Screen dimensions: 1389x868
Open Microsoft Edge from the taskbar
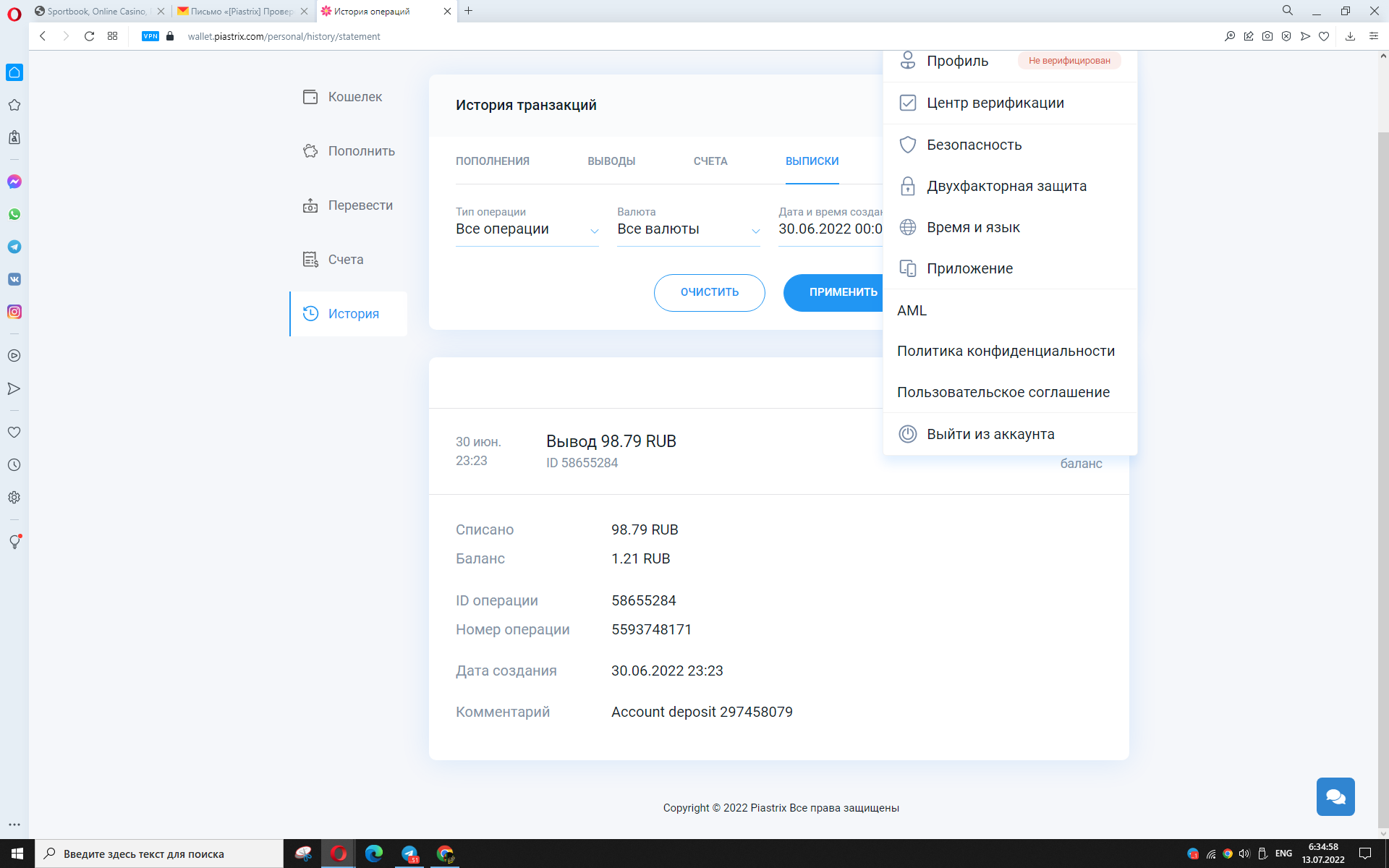pyautogui.click(x=374, y=854)
